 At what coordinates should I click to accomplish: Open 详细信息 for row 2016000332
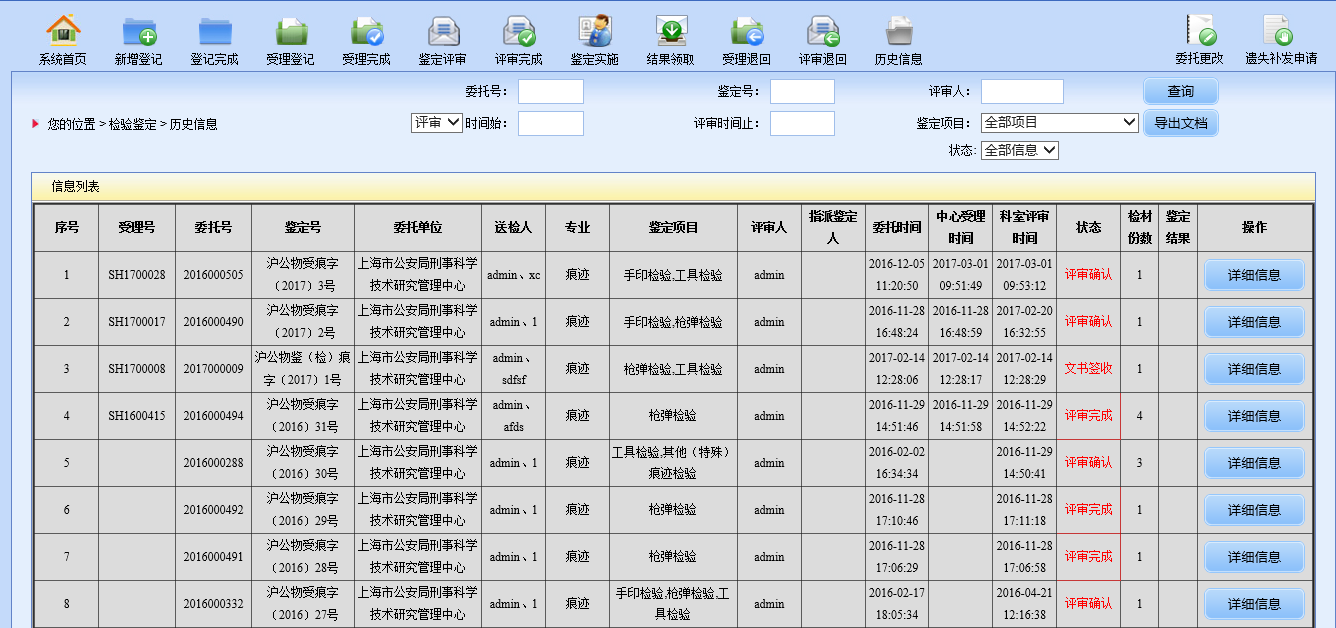click(1254, 604)
